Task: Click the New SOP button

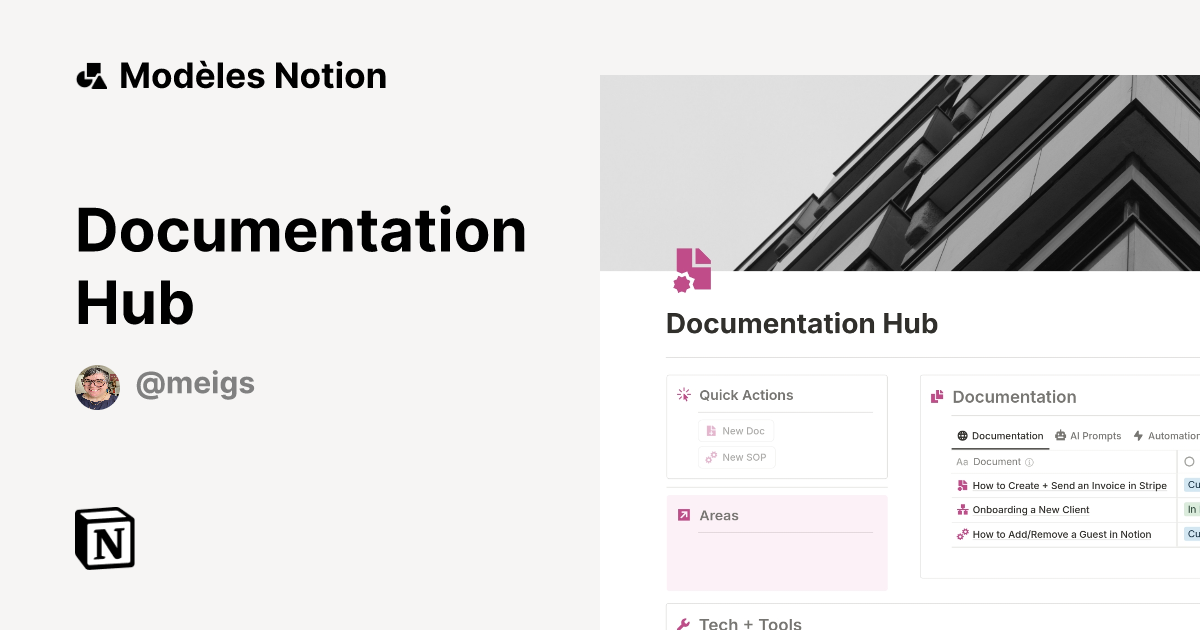Action: click(x=737, y=457)
